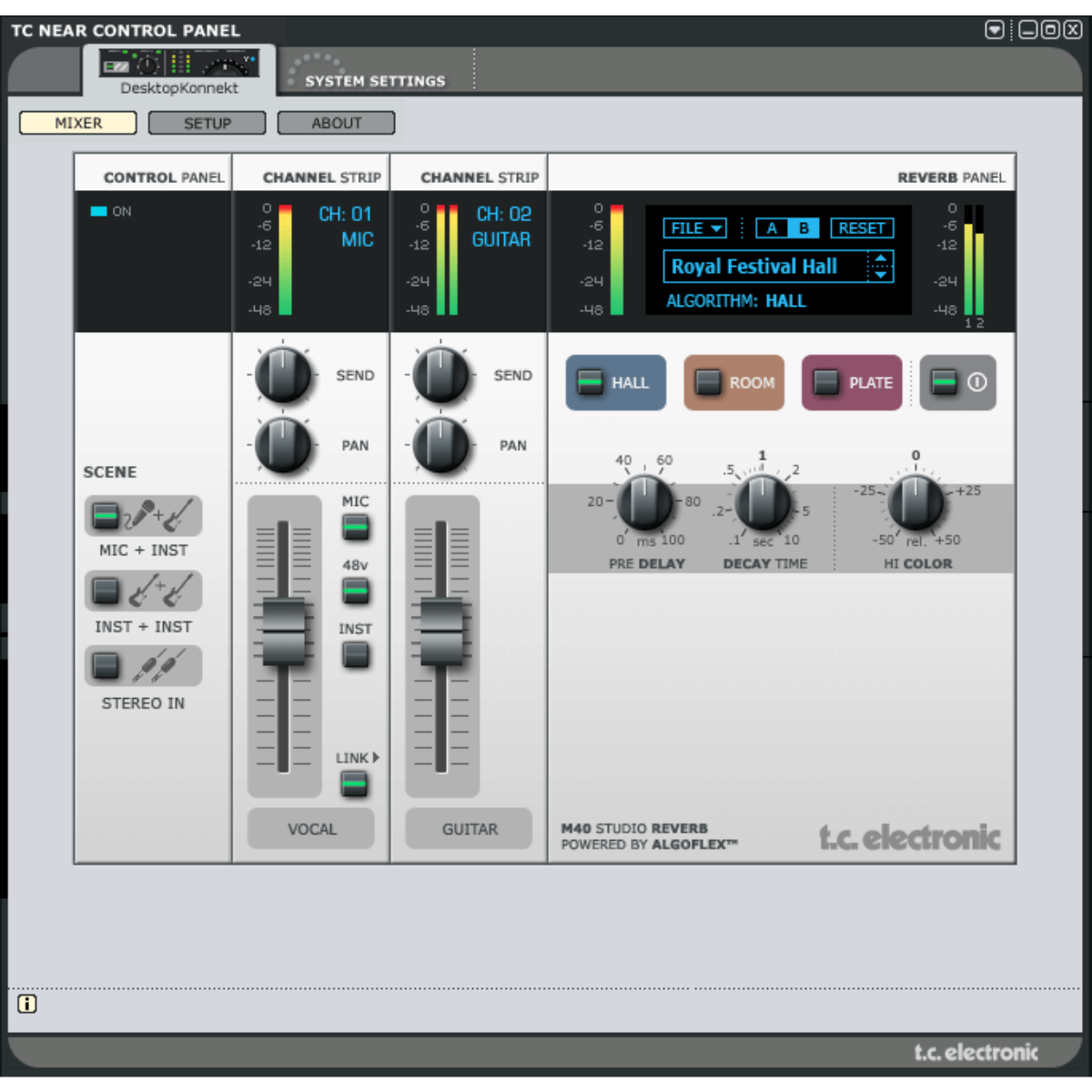
Task: Switch to the SETUP tab
Action: coord(207,123)
